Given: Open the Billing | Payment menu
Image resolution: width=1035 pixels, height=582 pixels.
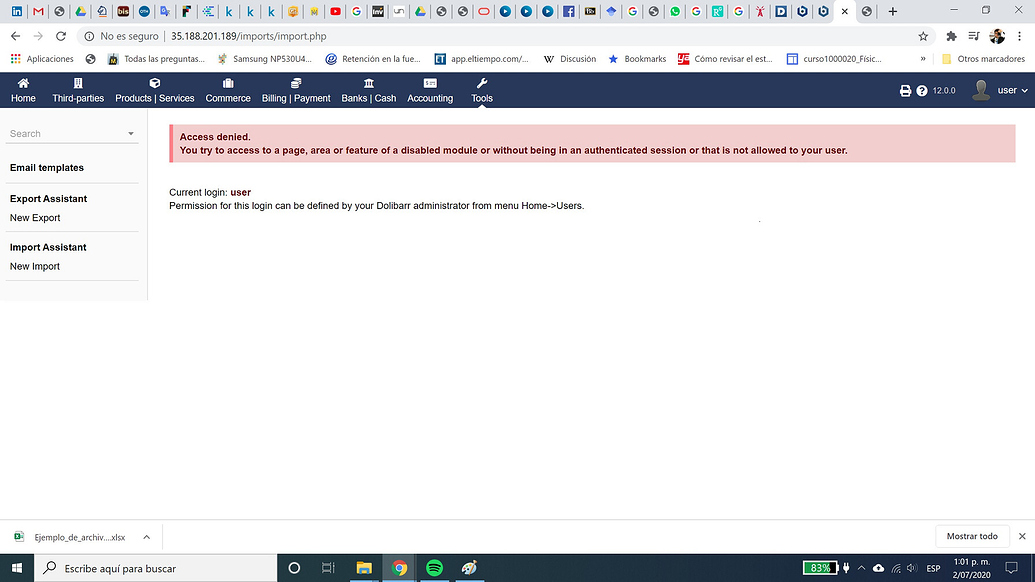Looking at the screenshot, I should point(298,92).
